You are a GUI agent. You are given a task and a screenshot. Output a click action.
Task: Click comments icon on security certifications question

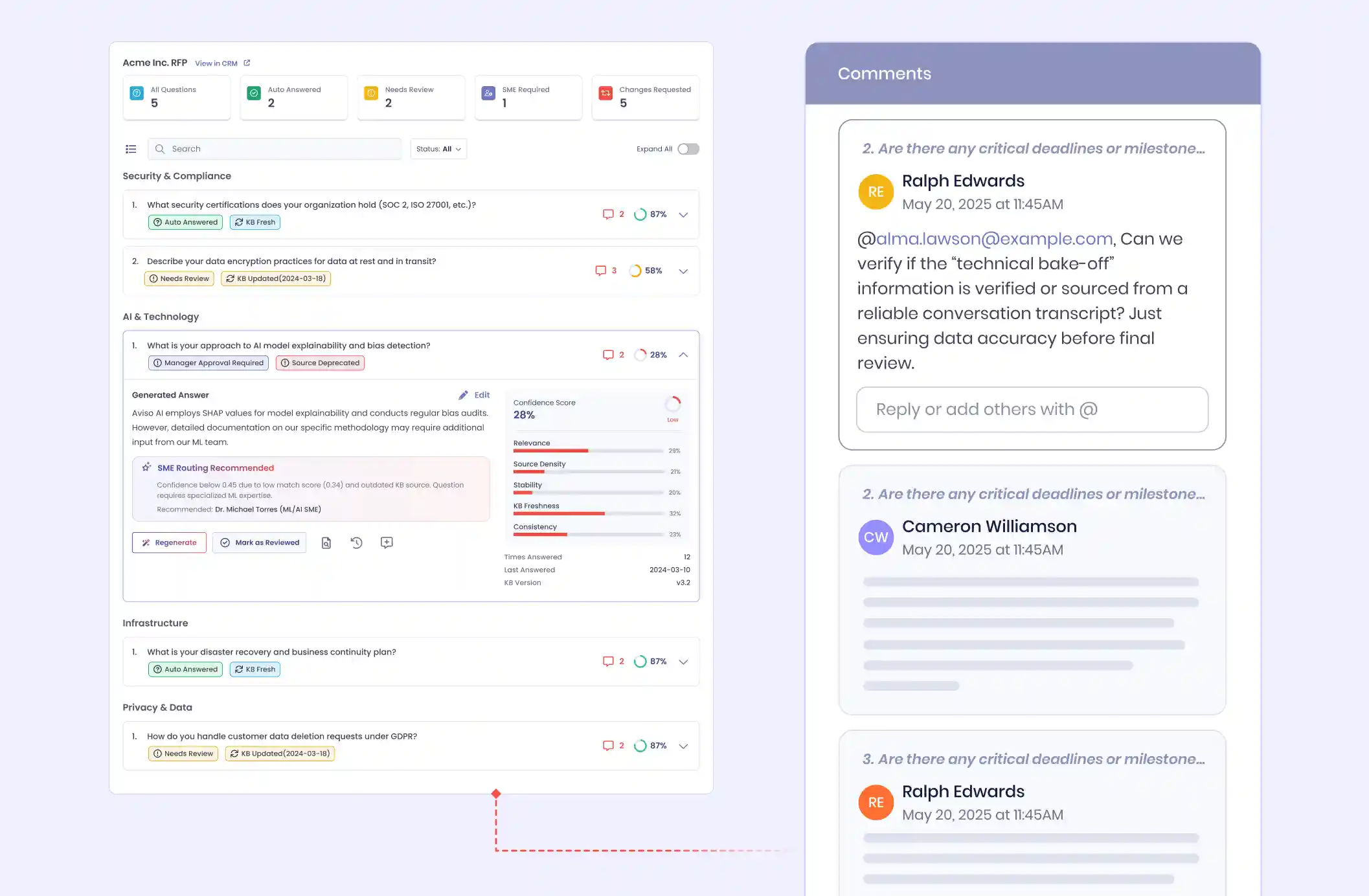pyautogui.click(x=608, y=214)
